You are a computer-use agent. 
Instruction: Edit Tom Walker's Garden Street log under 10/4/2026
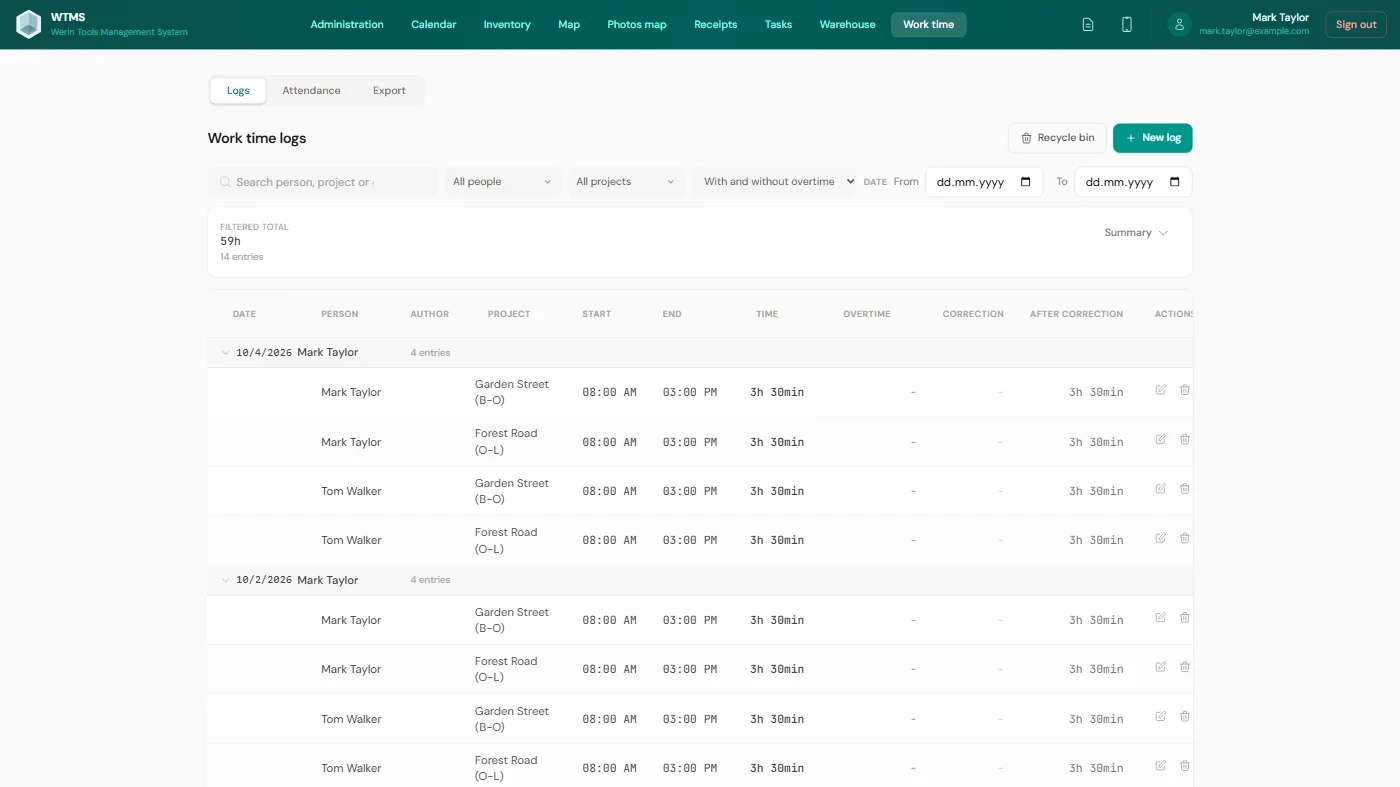(x=1161, y=489)
